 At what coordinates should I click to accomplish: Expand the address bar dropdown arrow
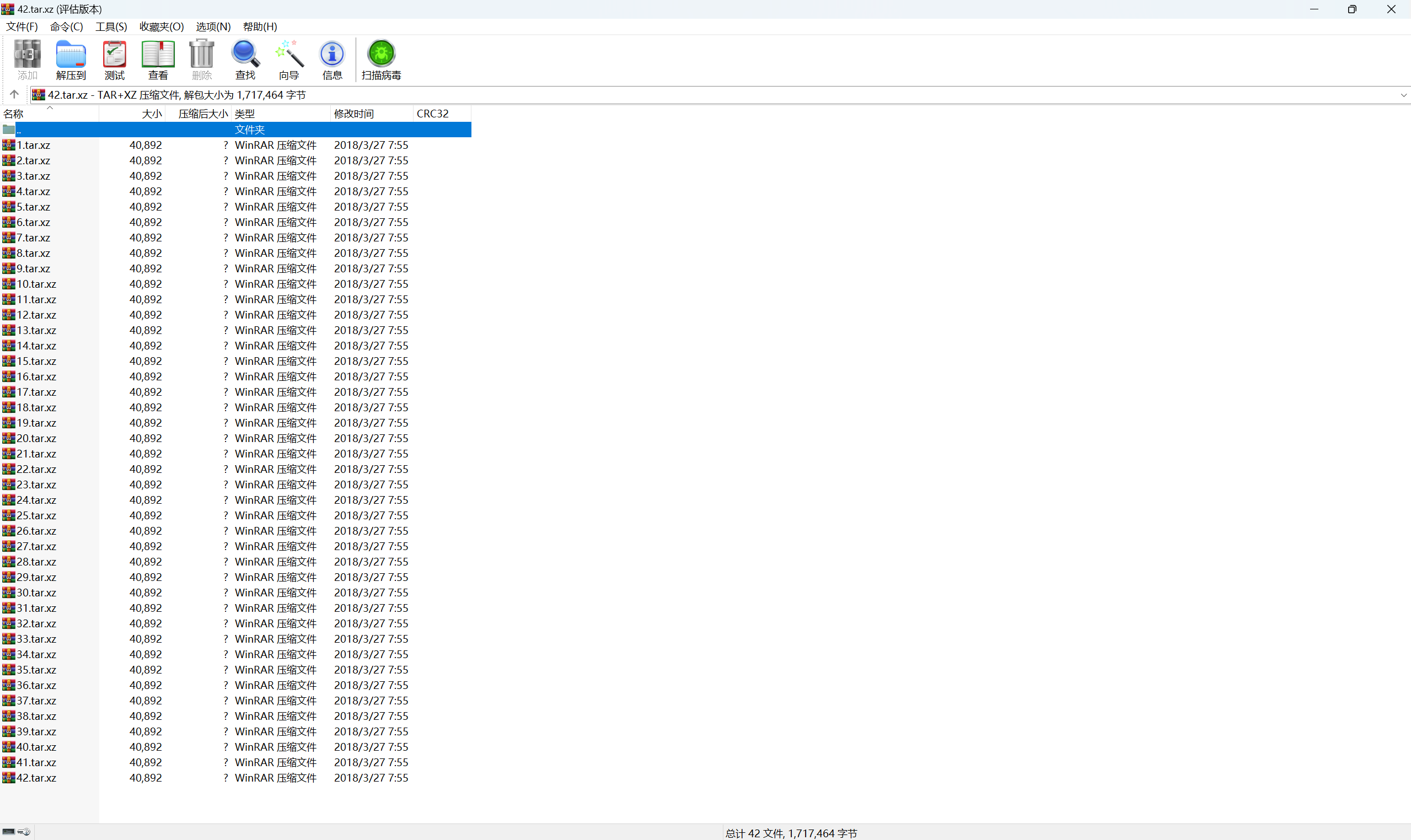point(1403,95)
